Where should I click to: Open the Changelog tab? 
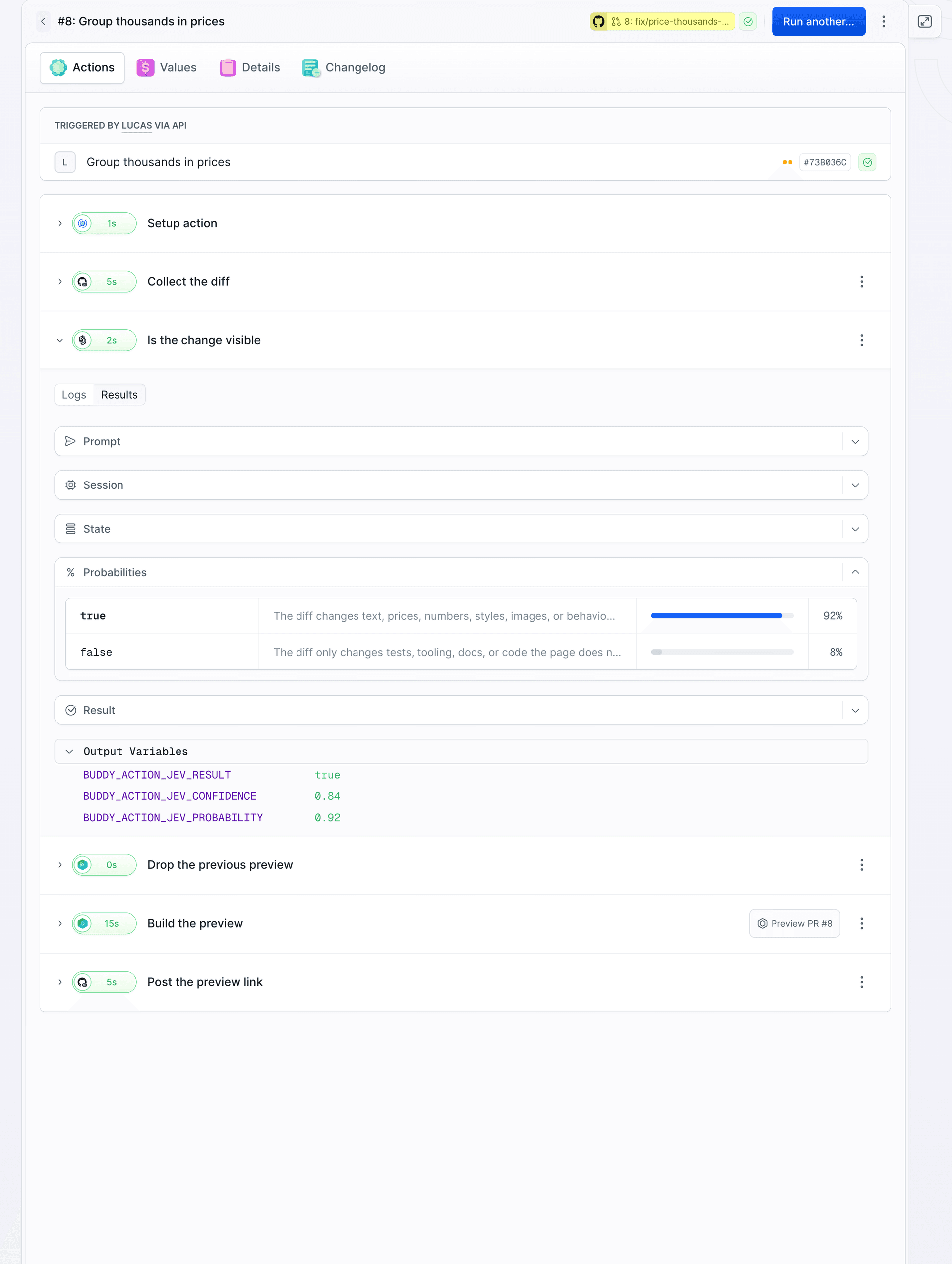344,68
